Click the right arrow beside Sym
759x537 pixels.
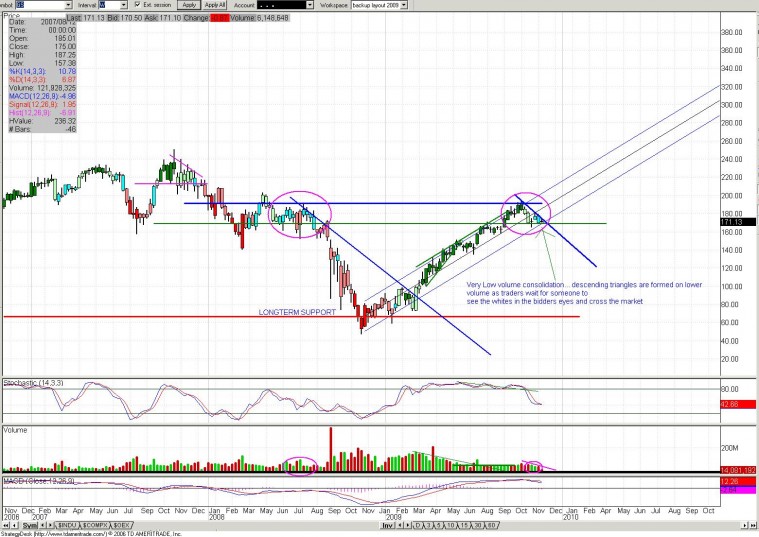click(50, 525)
